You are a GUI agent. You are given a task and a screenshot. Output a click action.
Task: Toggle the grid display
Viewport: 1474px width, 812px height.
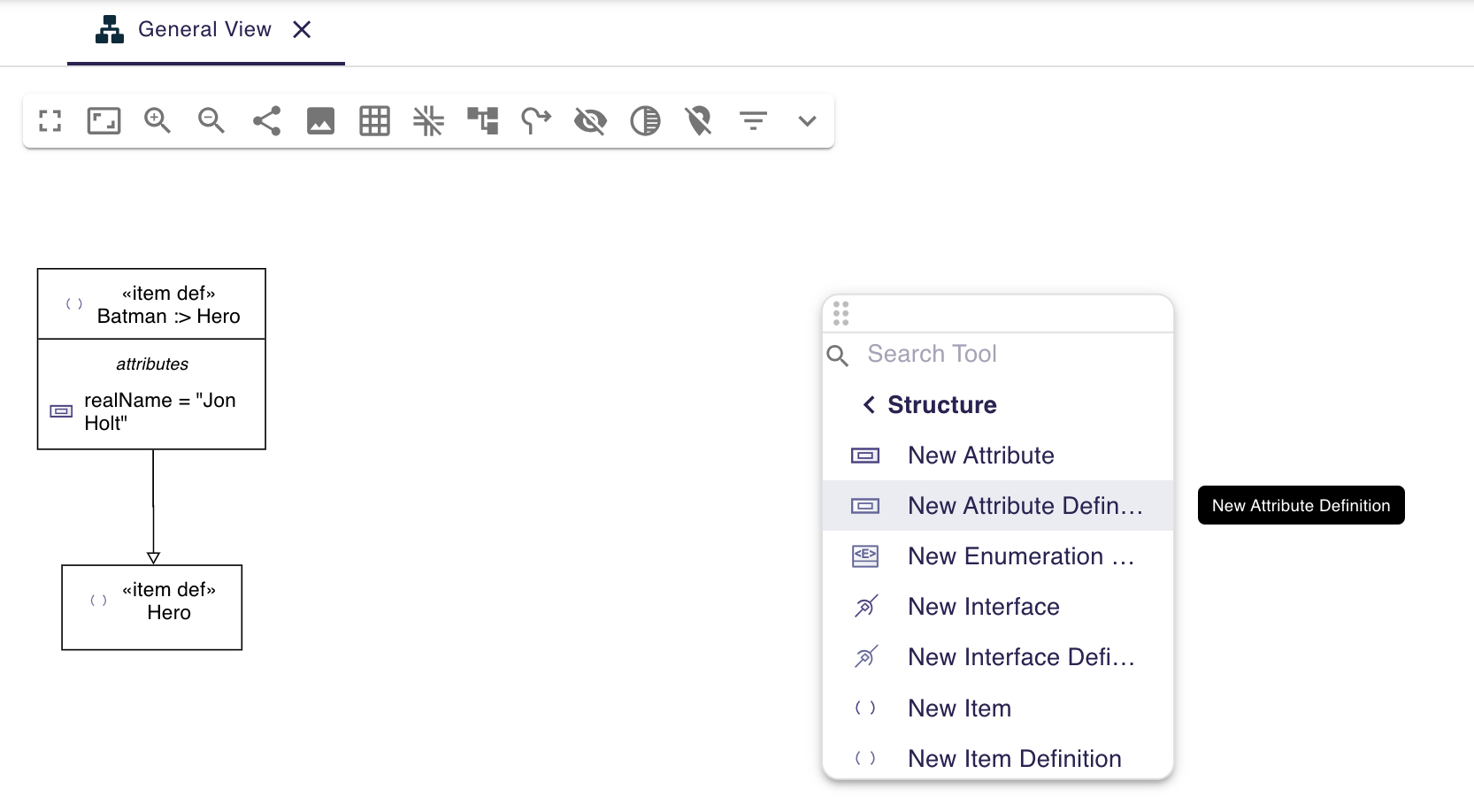tap(374, 120)
